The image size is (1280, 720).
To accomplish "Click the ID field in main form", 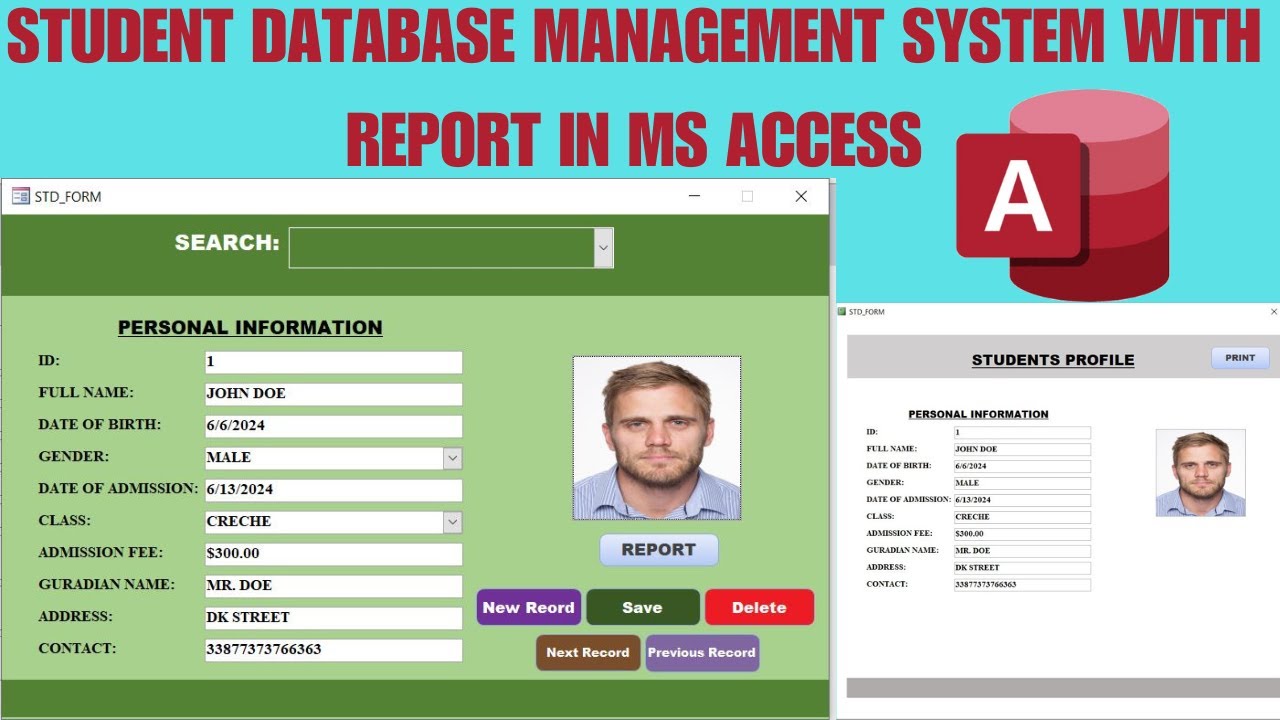I will pos(333,362).
